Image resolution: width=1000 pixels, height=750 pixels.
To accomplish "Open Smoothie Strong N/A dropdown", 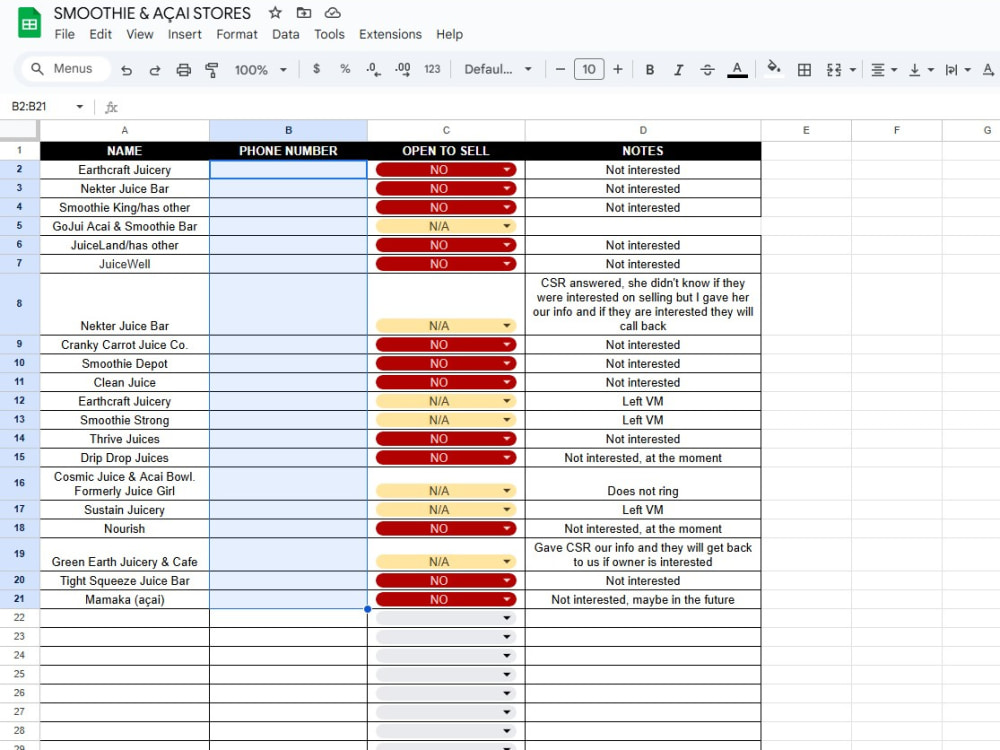I will pyautogui.click(x=446, y=420).
